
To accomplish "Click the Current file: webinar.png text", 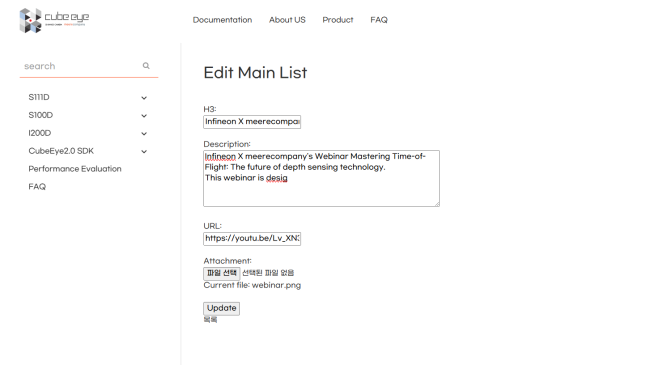I will [x=252, y=285].
